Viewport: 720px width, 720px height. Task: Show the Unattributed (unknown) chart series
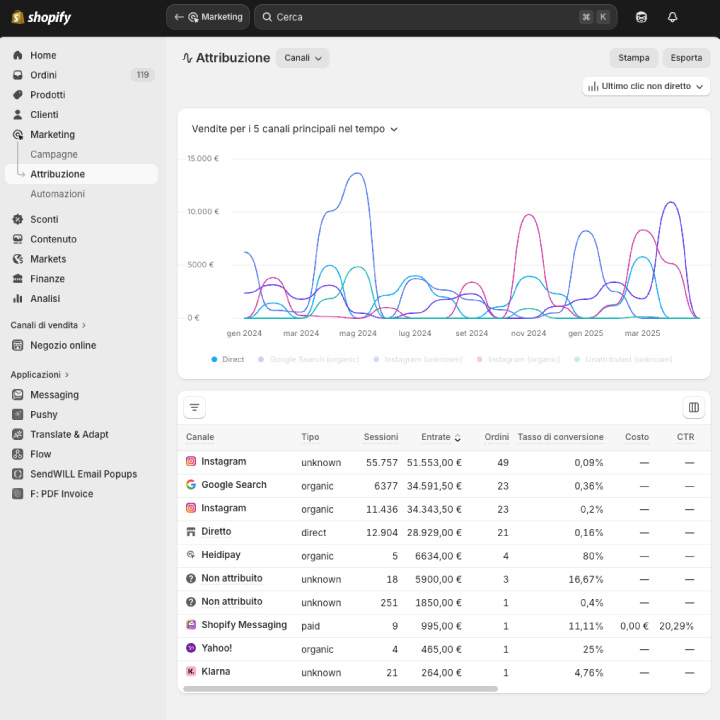[627, 359]
